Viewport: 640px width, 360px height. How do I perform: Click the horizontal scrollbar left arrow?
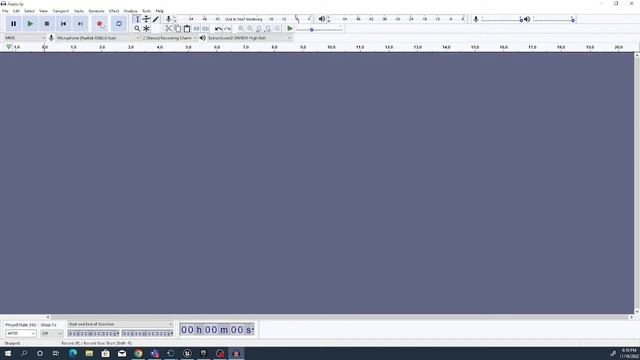click(48, 317)
